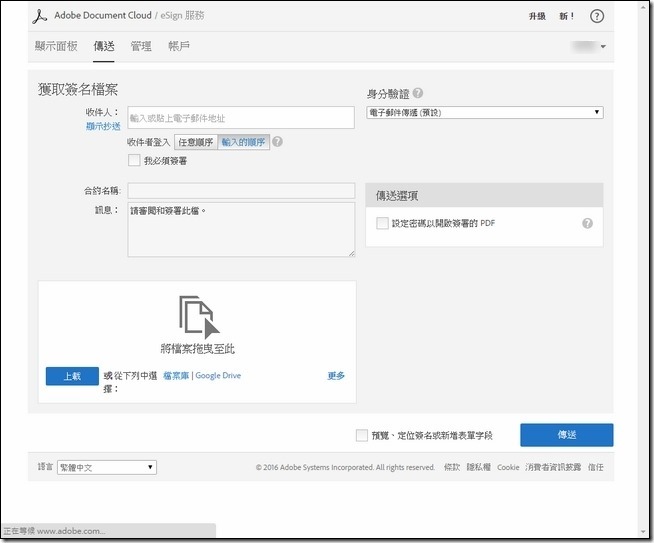654x543 pixels.
Task: Click the 顯示抄送 link
Action: click(103, 126)
